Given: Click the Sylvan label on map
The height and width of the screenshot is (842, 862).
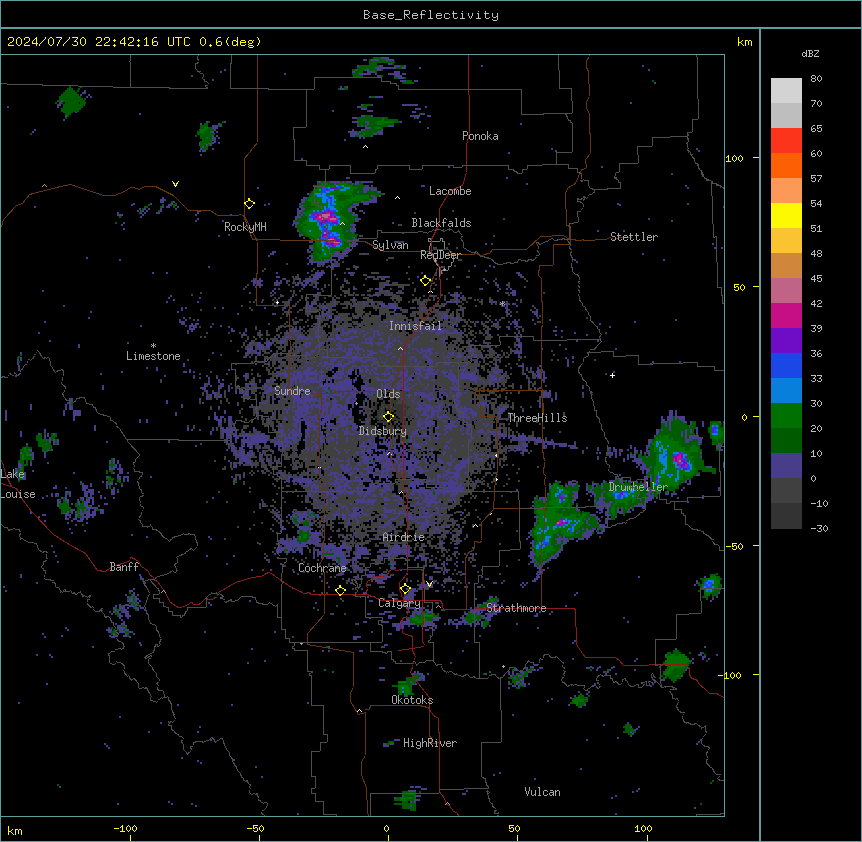Looking at the screenshot, I should pos(390,245).
